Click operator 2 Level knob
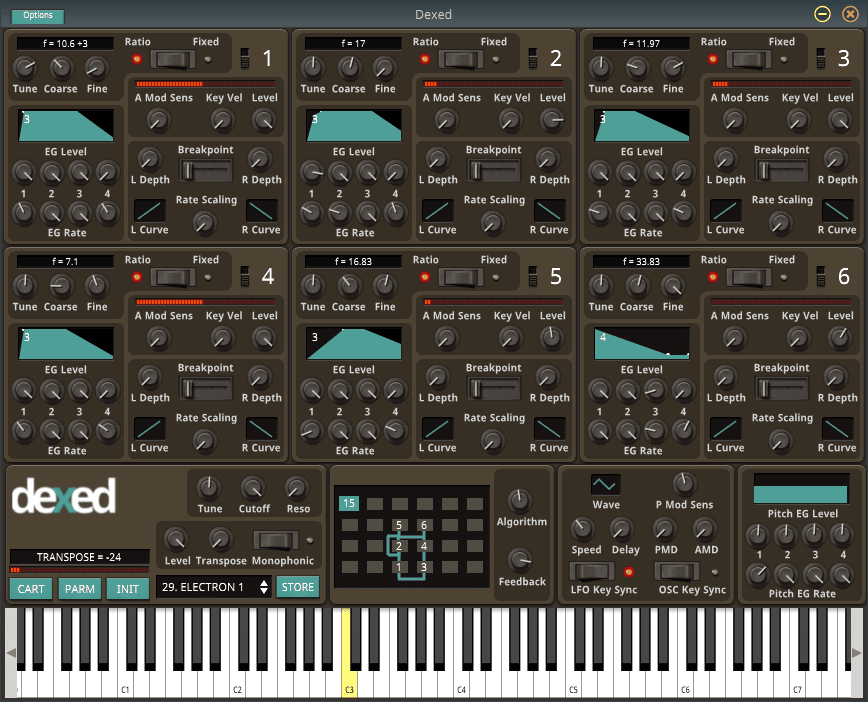 point(552,120)
